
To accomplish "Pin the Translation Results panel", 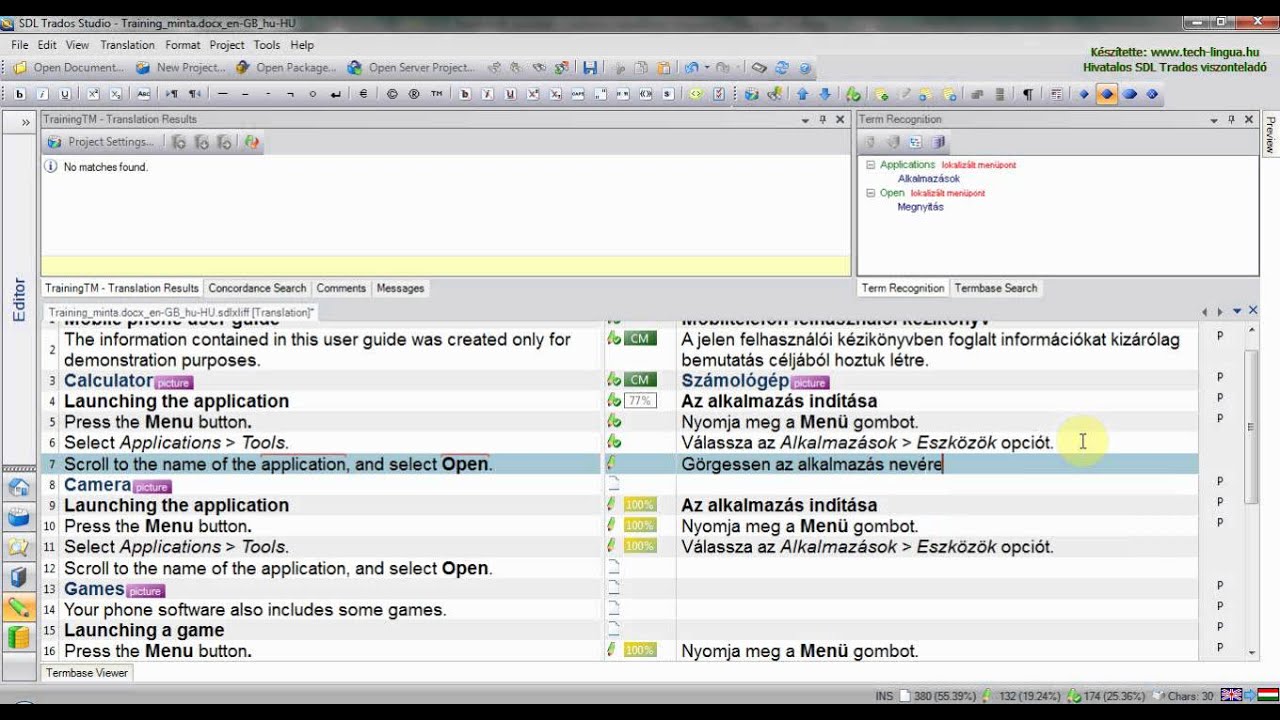I will [823, 119].
